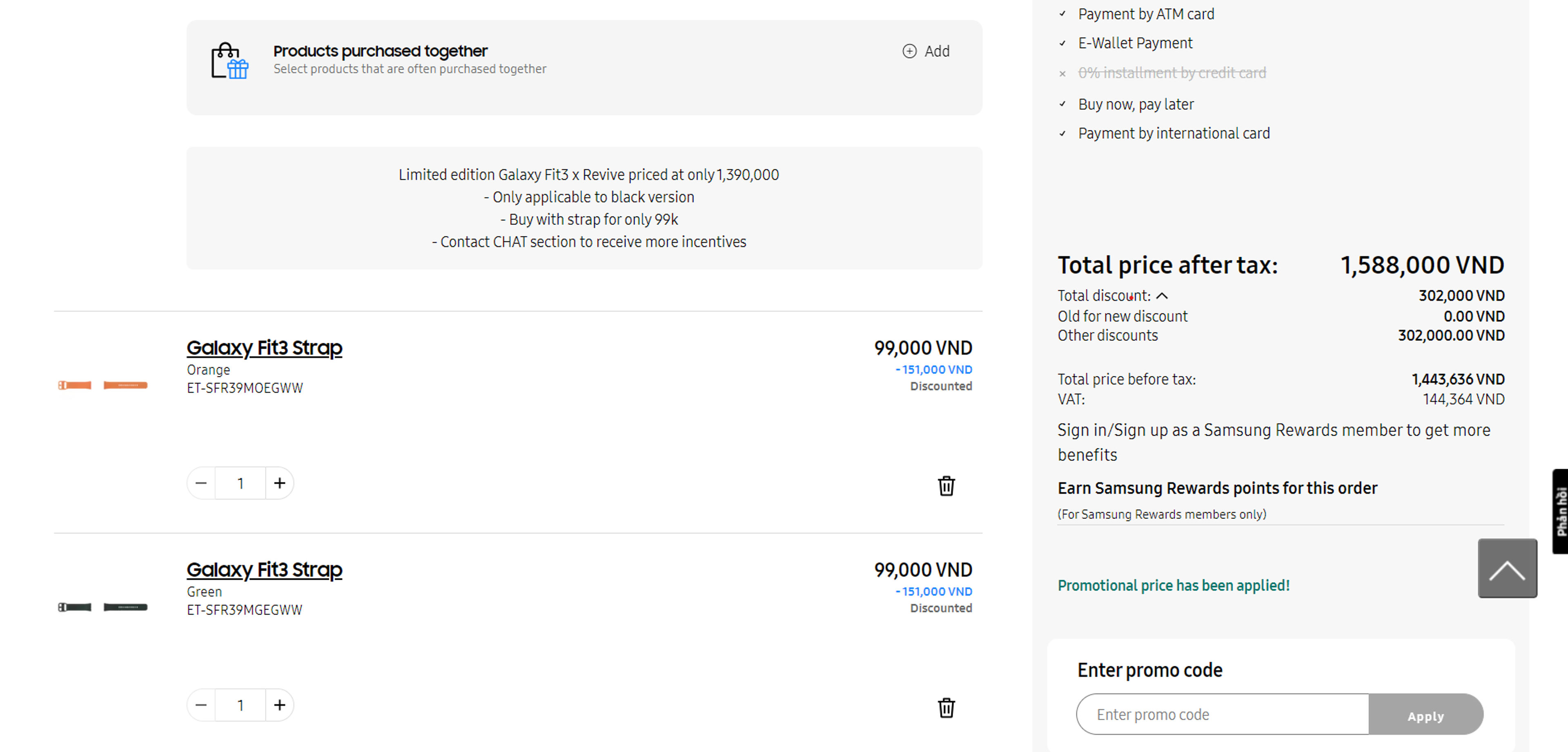Increase quantity of Green strap
The width and height of the screenshot is (1568, 752).
point(279,705)
